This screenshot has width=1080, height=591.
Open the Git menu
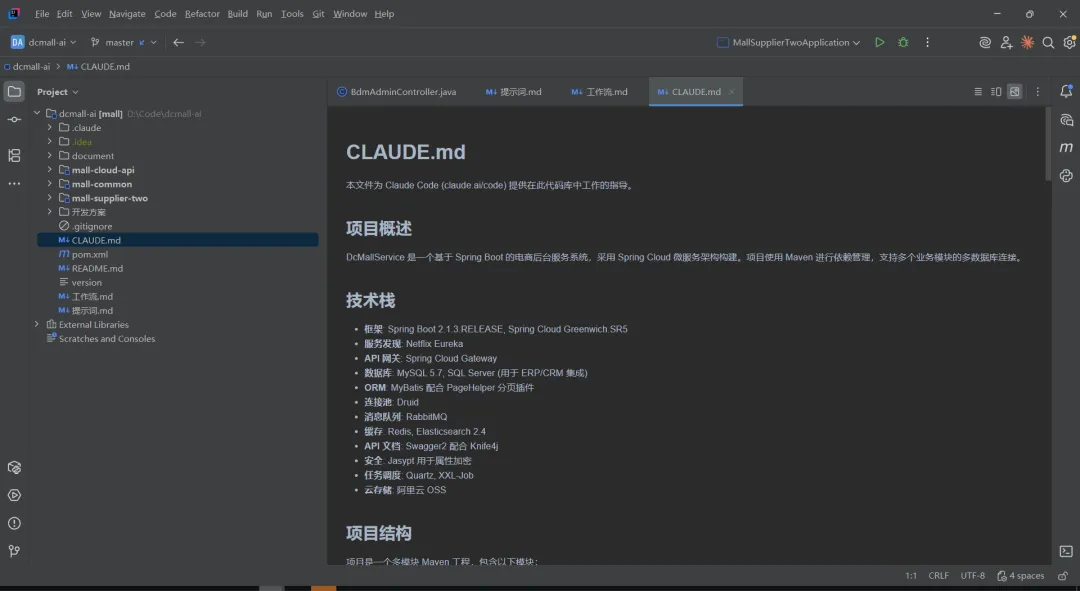(318, 14)
